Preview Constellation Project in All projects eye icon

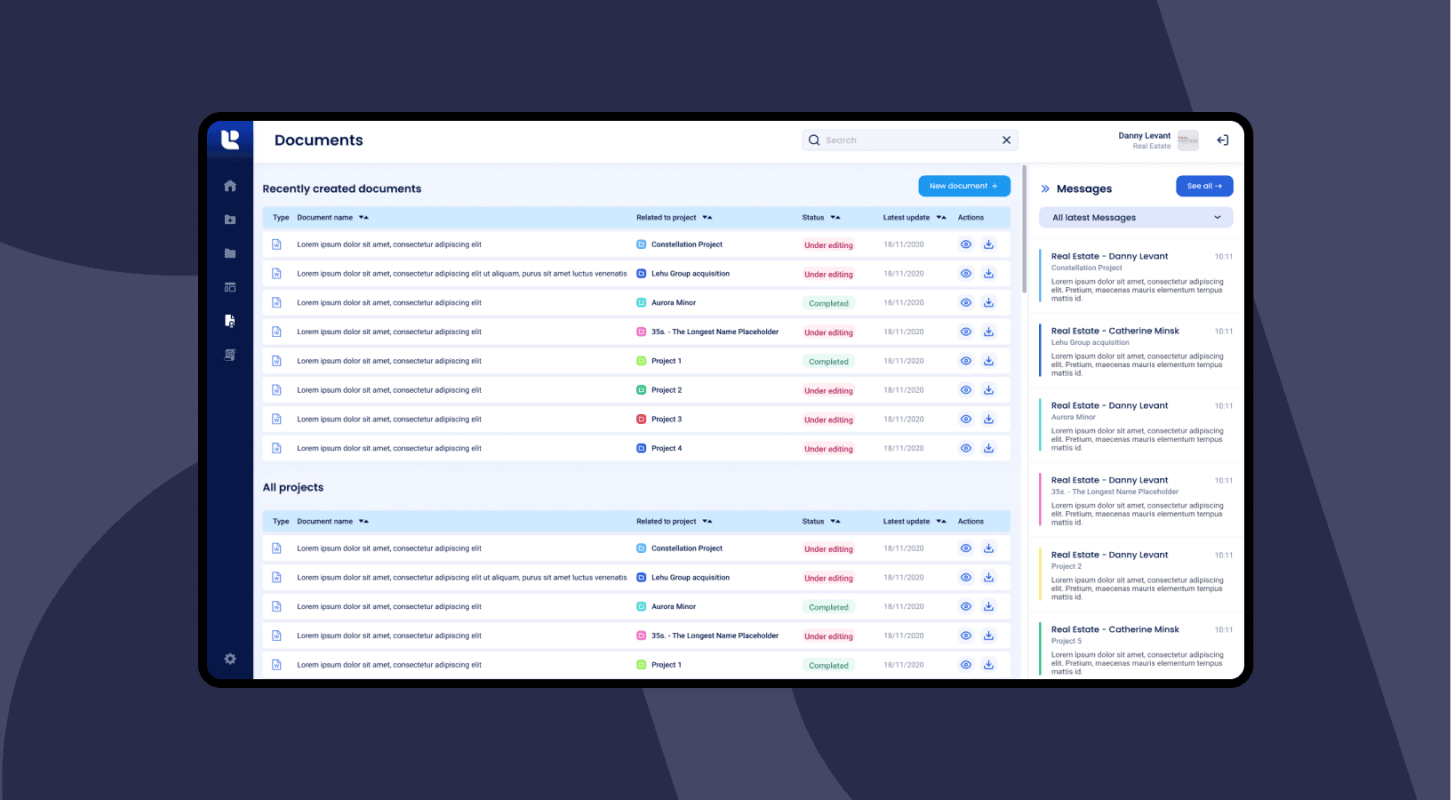coord(966,548)
